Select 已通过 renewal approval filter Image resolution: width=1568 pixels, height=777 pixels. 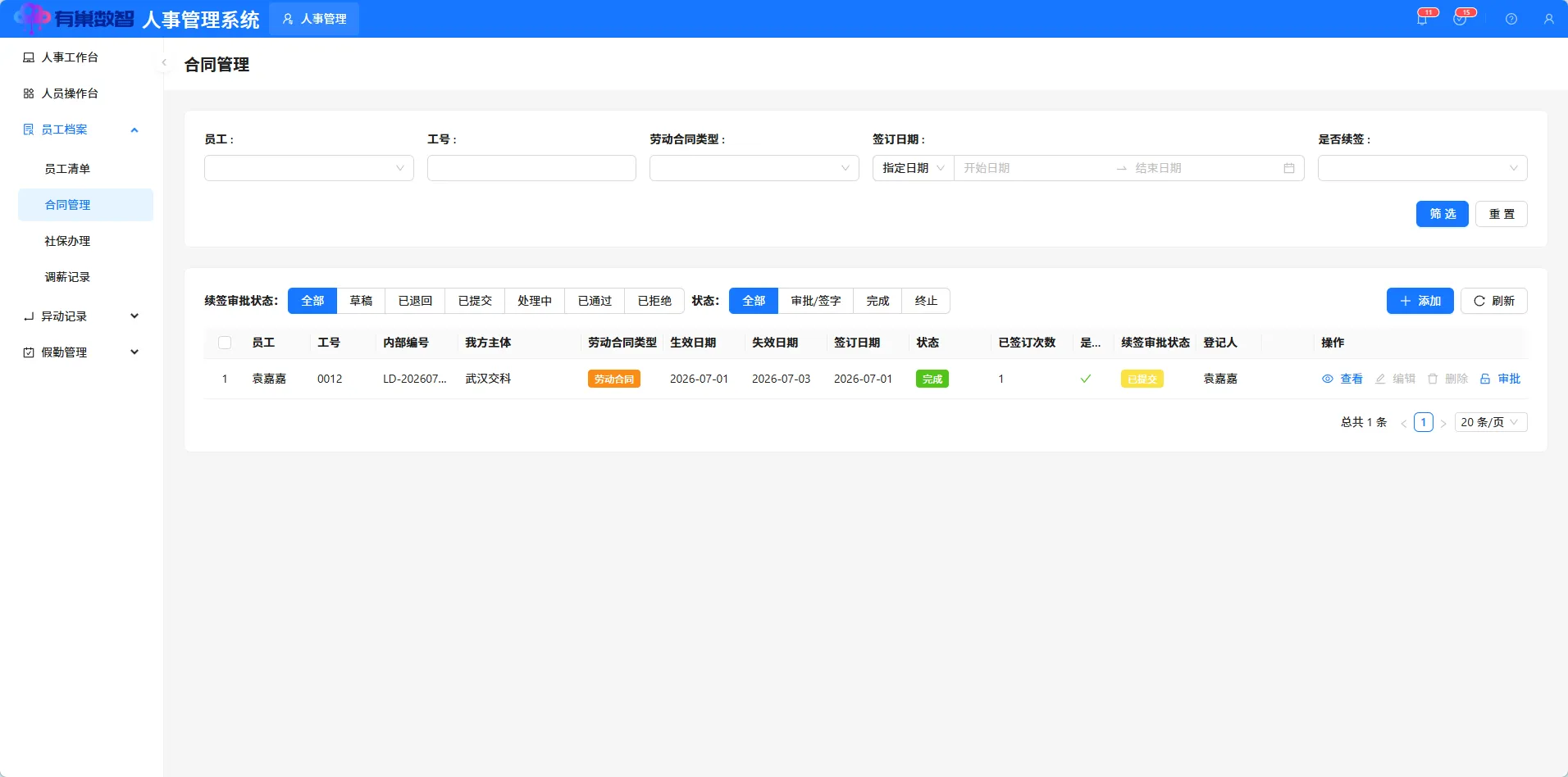point(595,301)
